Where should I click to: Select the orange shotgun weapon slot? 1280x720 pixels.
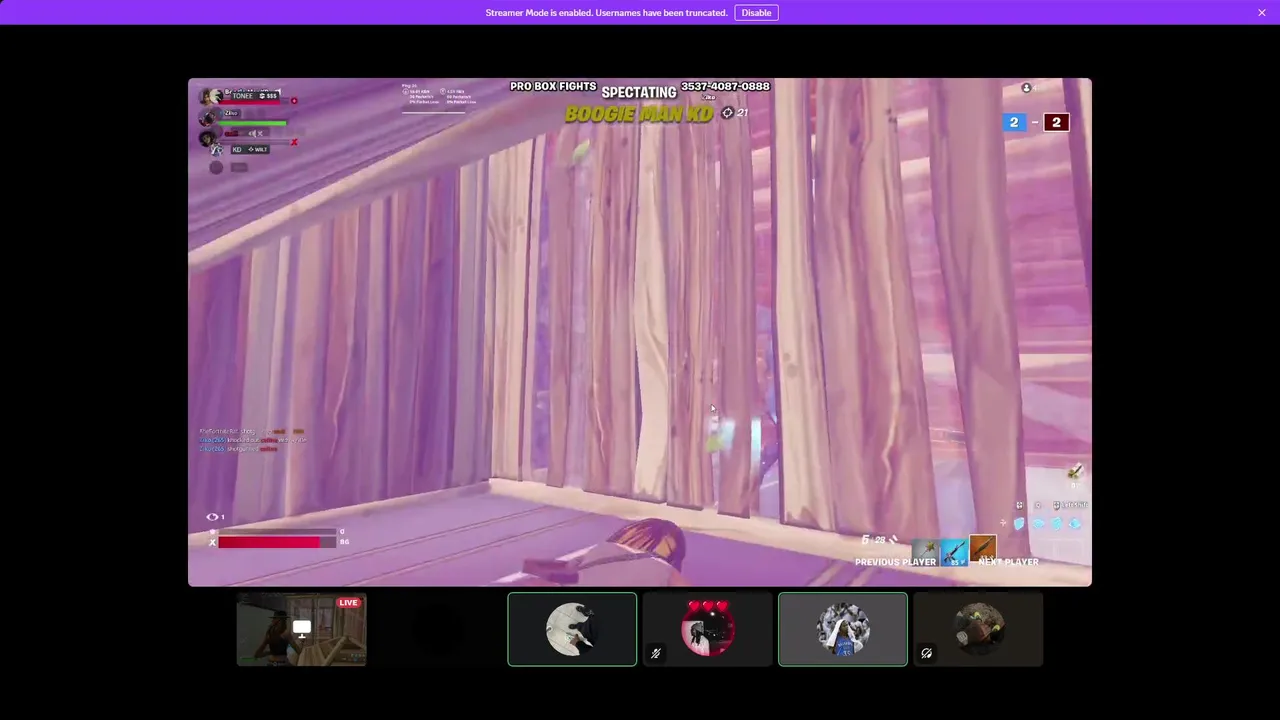983,548
